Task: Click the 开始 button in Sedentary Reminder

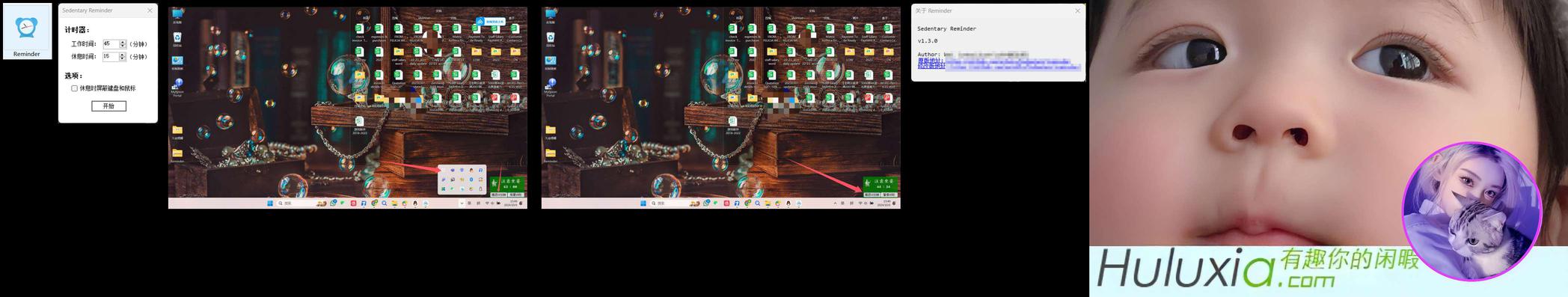Action: 108,106
